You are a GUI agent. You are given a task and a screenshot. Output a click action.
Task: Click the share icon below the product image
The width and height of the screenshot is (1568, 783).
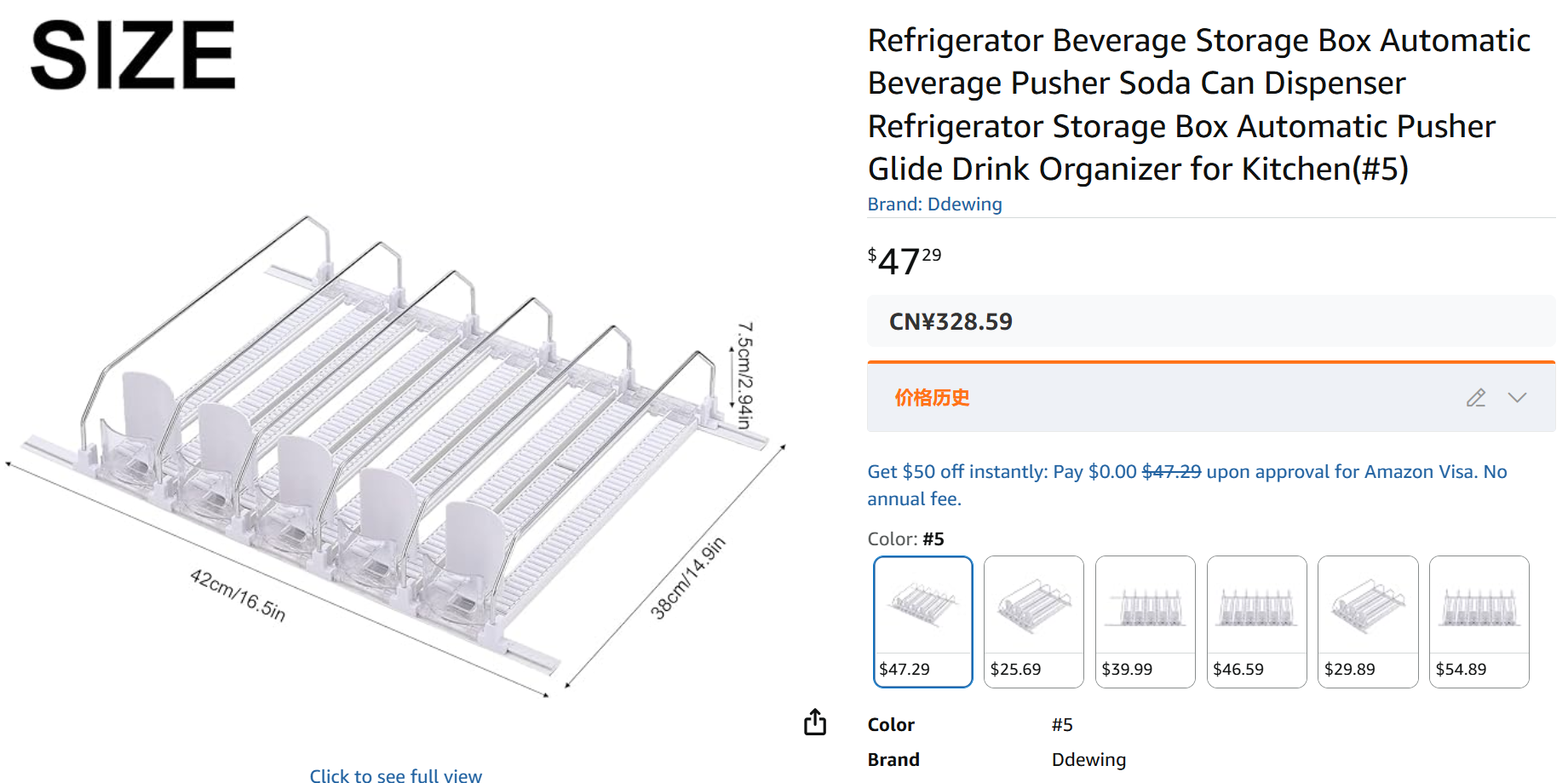[x=815, y=722]
